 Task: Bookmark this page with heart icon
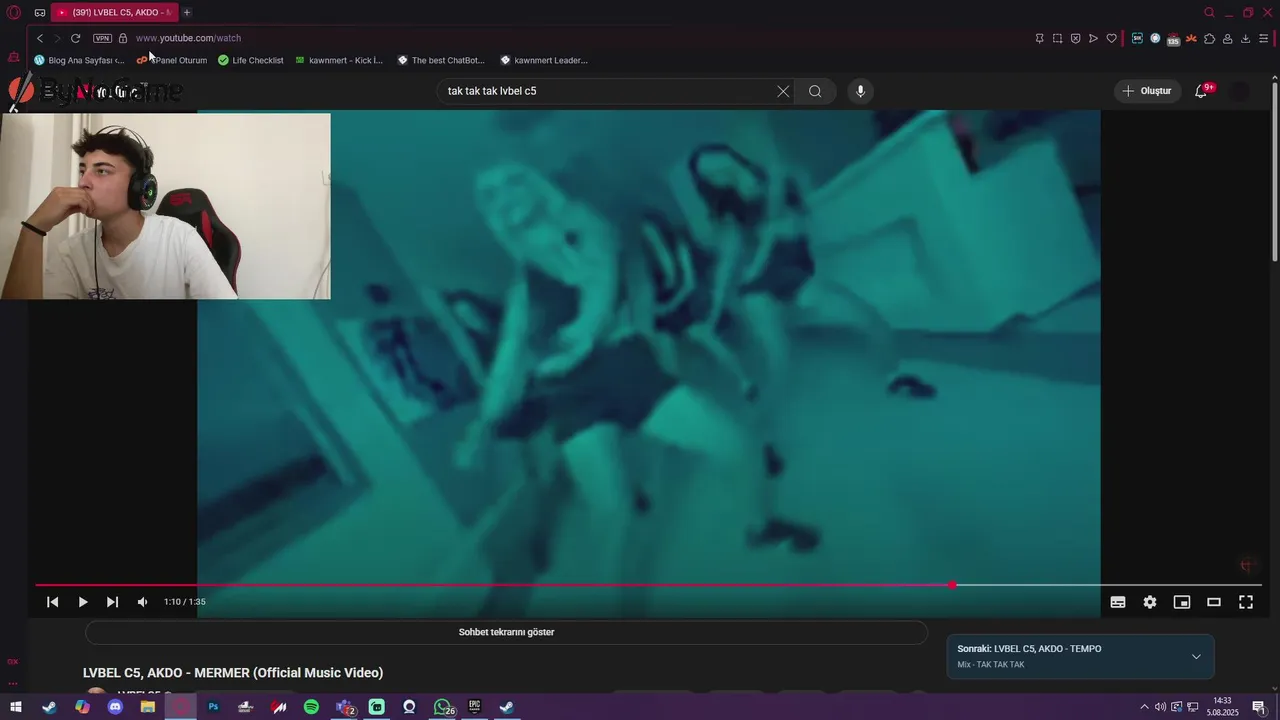tap(1111, 38)
